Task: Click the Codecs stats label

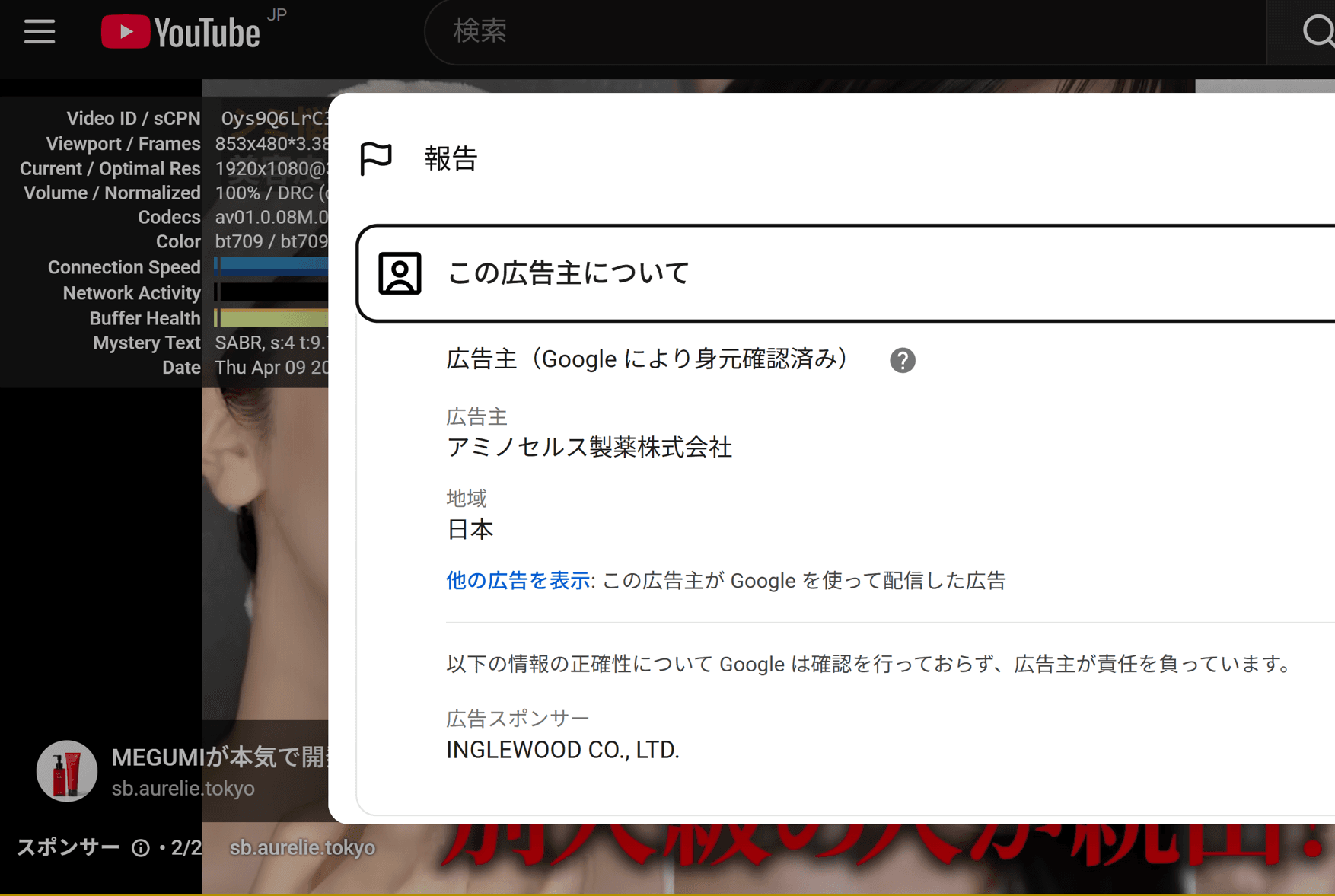Action: [169, 217]
